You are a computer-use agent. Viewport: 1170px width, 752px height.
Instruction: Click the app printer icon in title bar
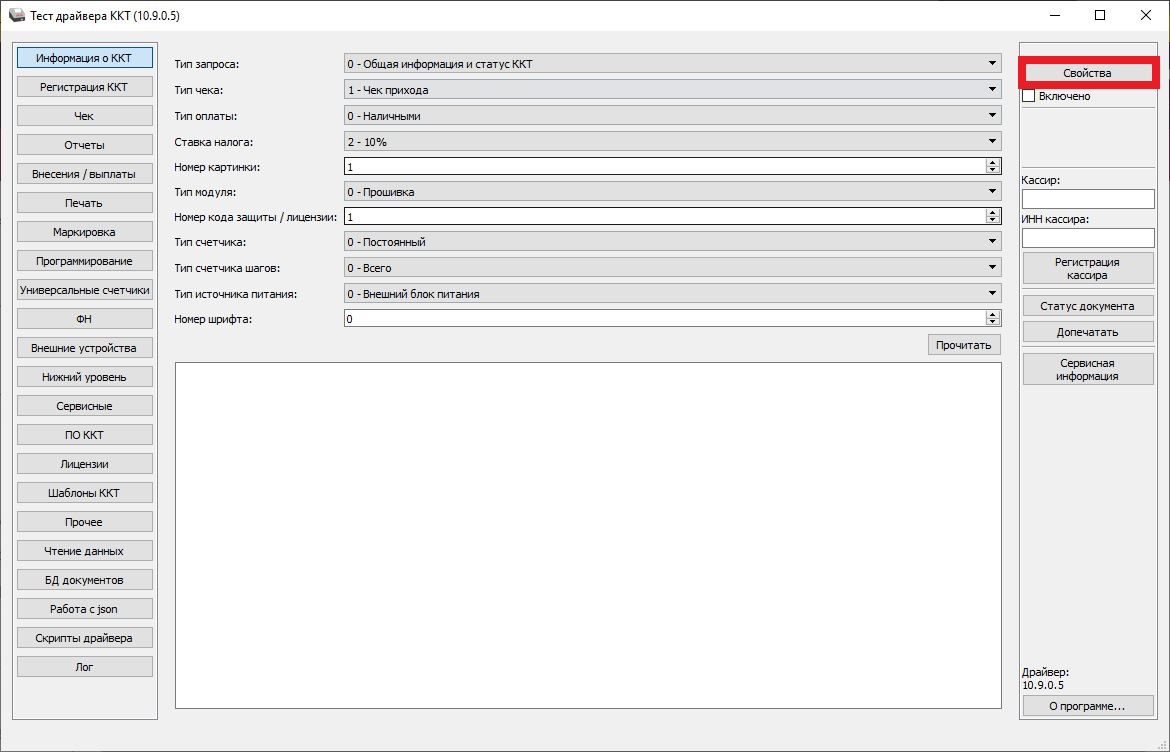click(x=17, y=16)
